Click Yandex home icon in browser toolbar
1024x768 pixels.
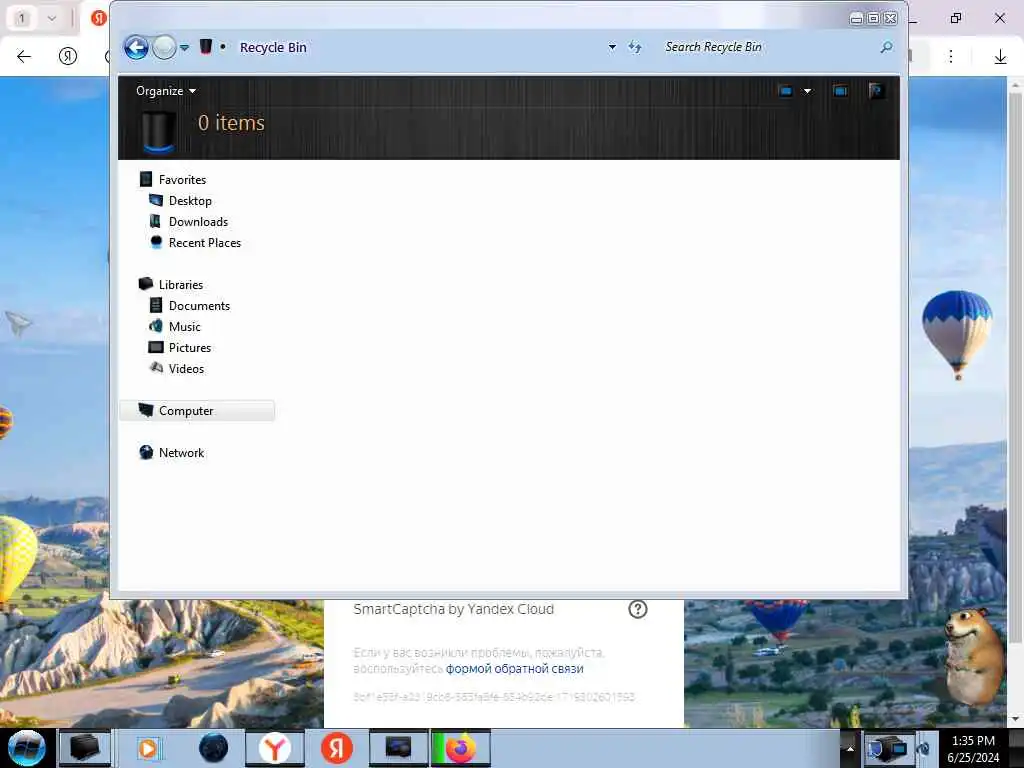(68, 56)
